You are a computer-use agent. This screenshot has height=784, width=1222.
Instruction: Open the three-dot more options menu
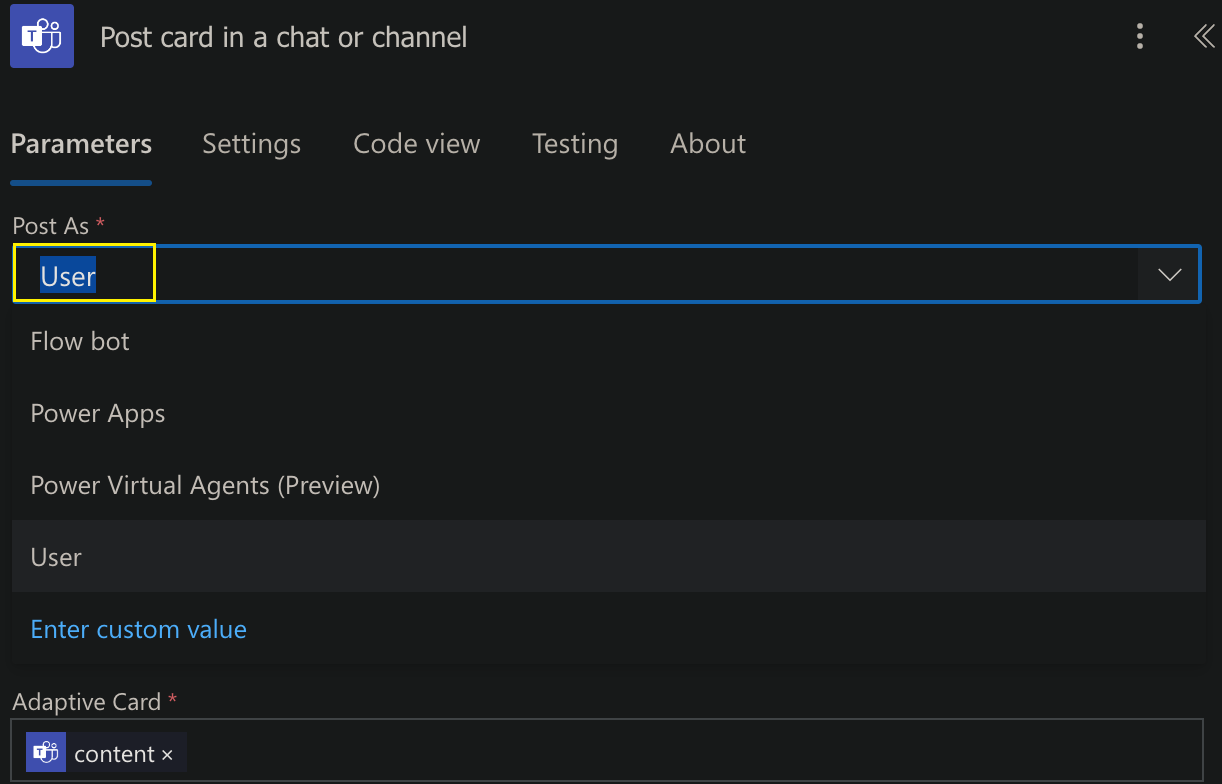coord(1140,37)
